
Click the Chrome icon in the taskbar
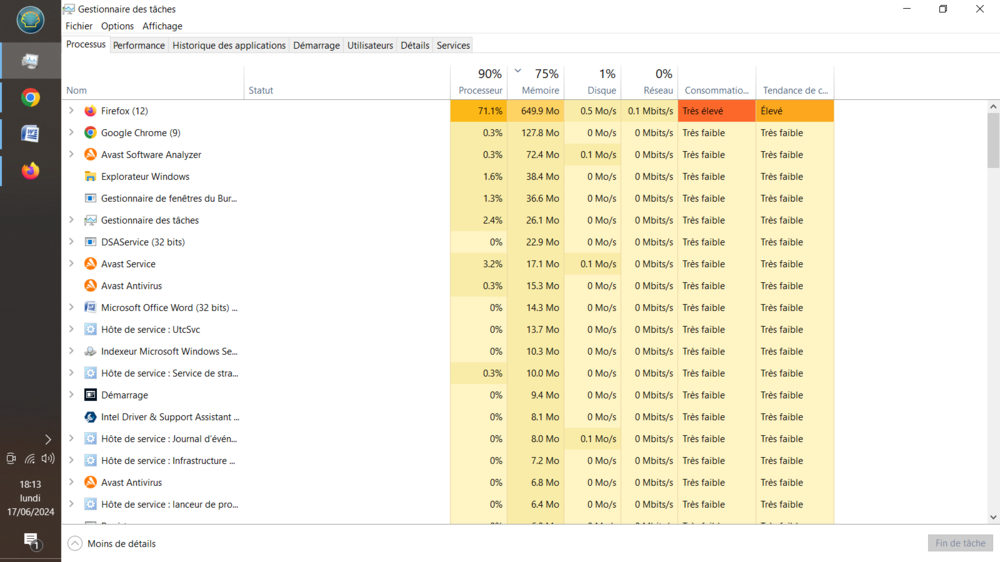click(x=30, y=98)
